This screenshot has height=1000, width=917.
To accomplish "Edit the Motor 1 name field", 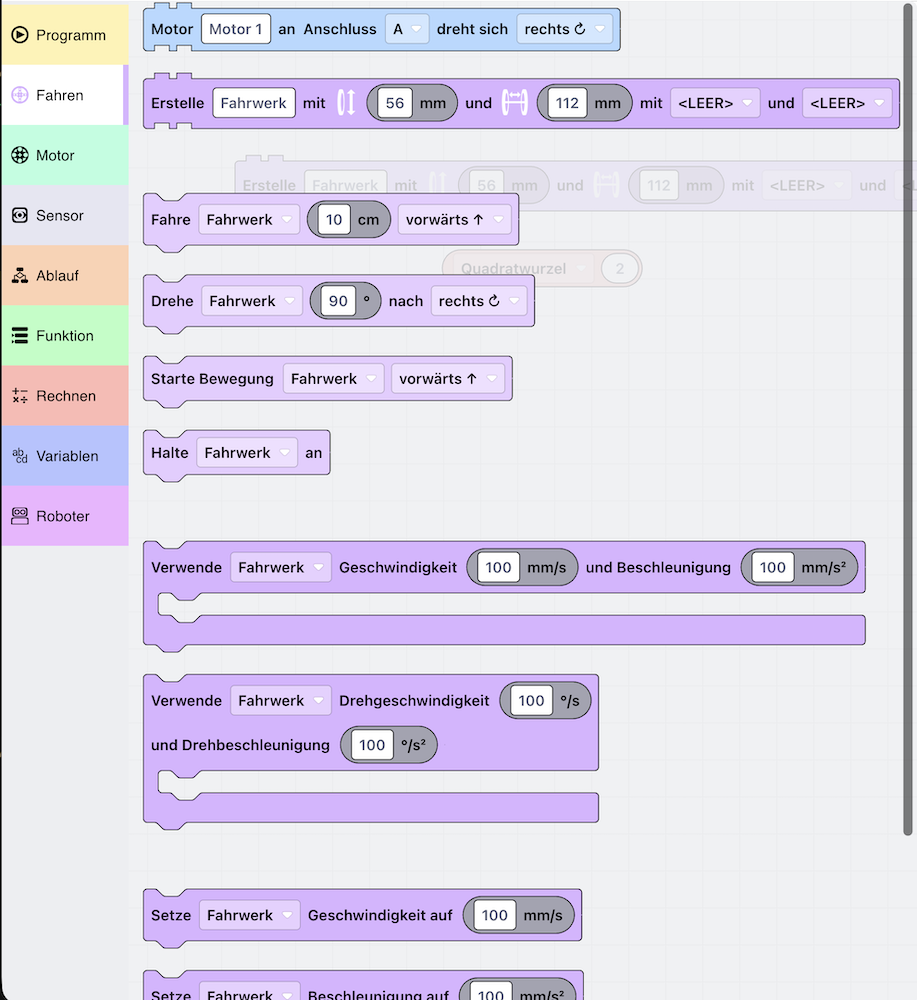I will coord(236,29).
